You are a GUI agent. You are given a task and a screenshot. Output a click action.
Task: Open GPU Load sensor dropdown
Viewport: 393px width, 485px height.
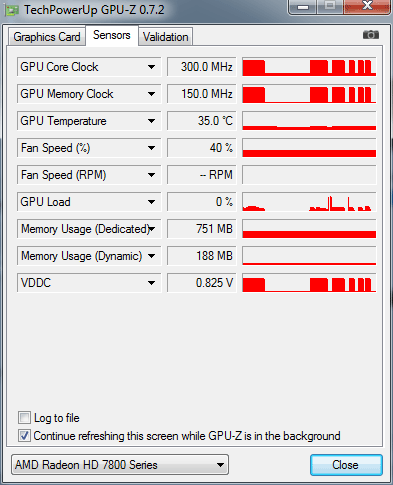click(x=151, y=202)
